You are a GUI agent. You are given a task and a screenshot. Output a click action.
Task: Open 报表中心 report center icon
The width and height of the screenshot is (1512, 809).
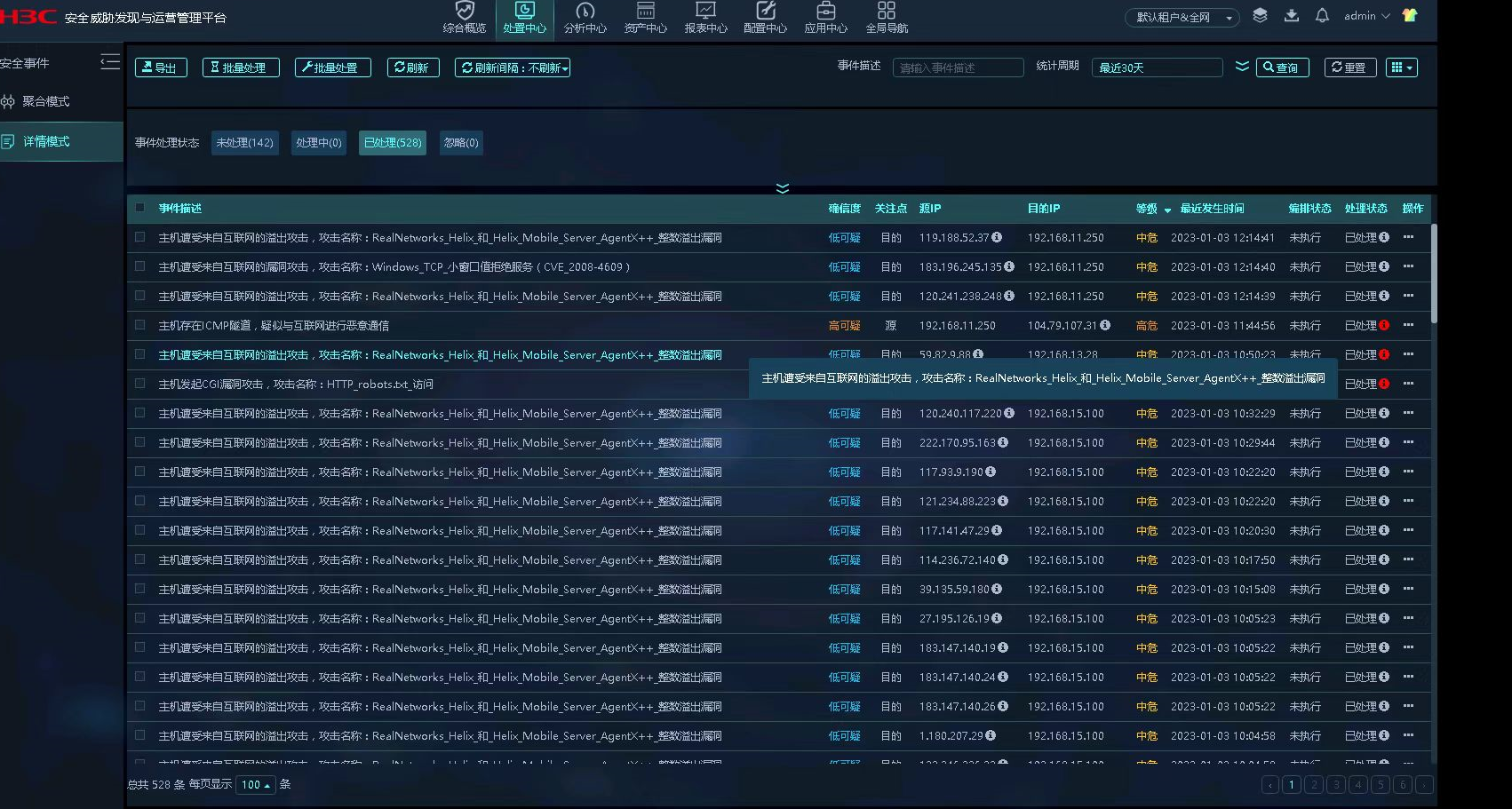[x=705, y=18]
